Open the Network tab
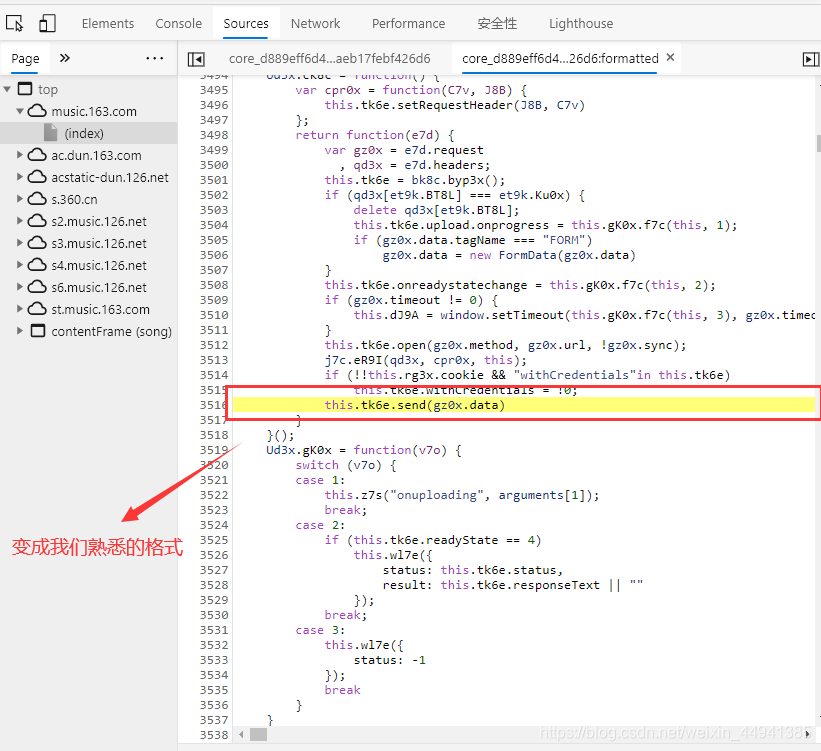Image resolution: width=821 pixels, height=751 pixels. coord(315,24)
